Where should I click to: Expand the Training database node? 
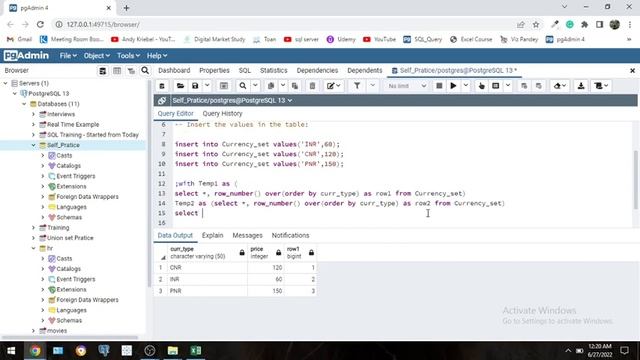click(x=33, y=228)
